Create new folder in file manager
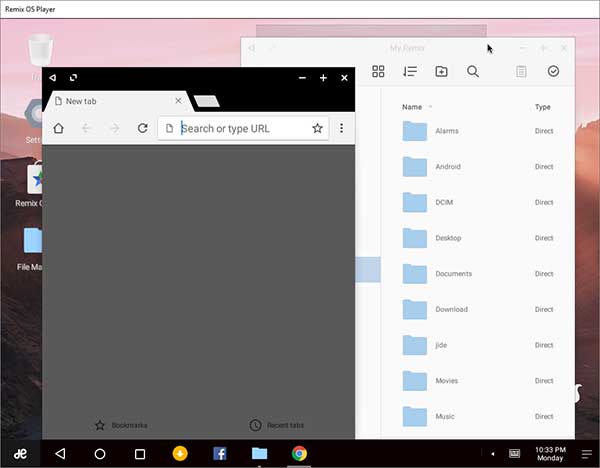The image size is (600, 468). (x=441, y=71)
